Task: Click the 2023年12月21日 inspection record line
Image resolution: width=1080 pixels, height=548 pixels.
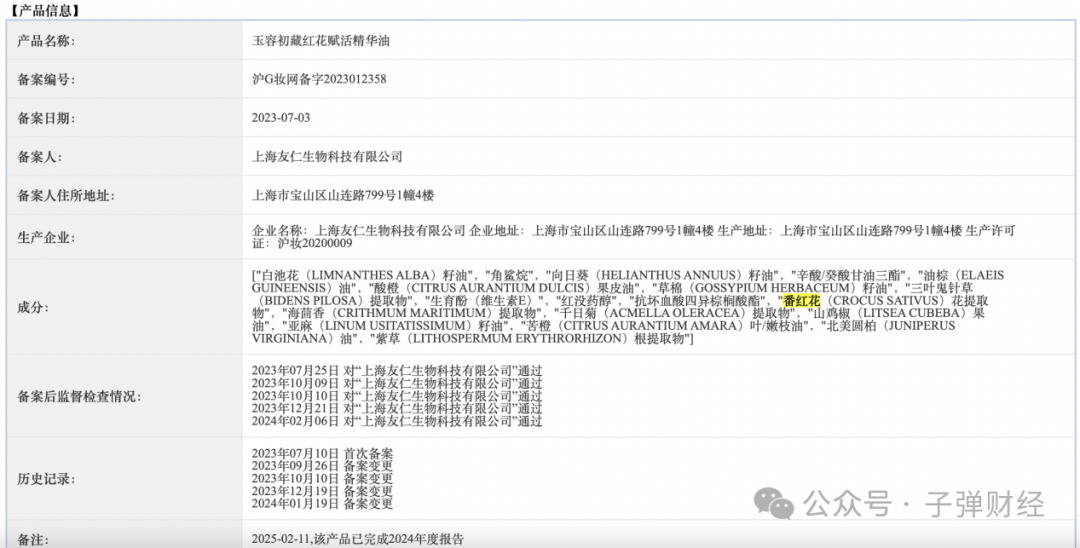Action: pos(397,408)
